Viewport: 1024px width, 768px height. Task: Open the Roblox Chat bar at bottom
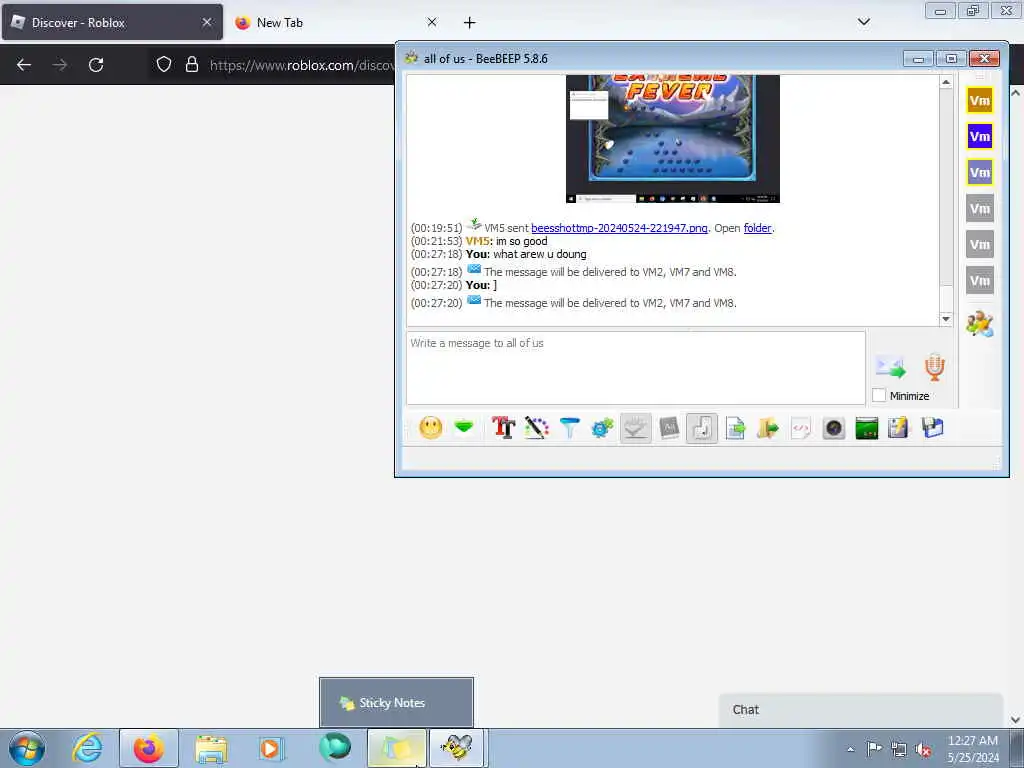(861, 710)
